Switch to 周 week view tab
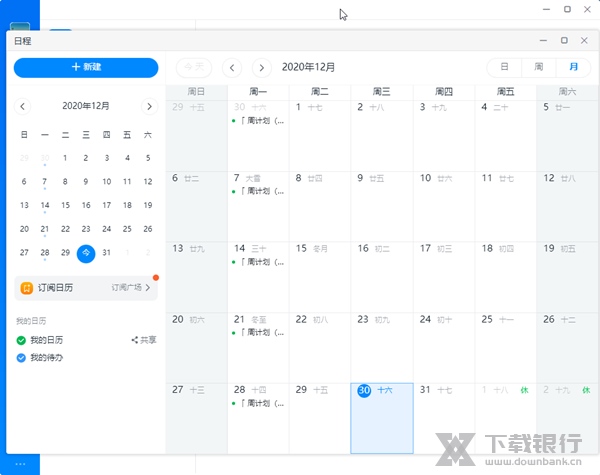 [x=539, y=67]
